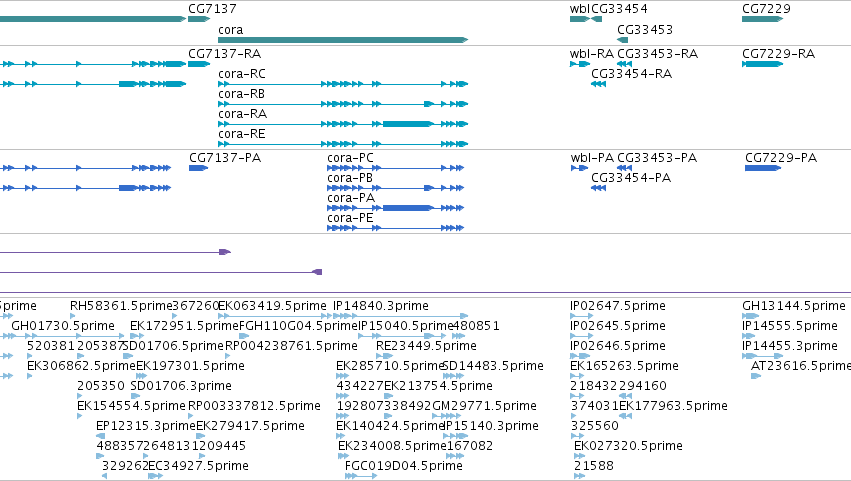
Task: Select the FGC019D04.5prime EST label
Action: (404, 466)
